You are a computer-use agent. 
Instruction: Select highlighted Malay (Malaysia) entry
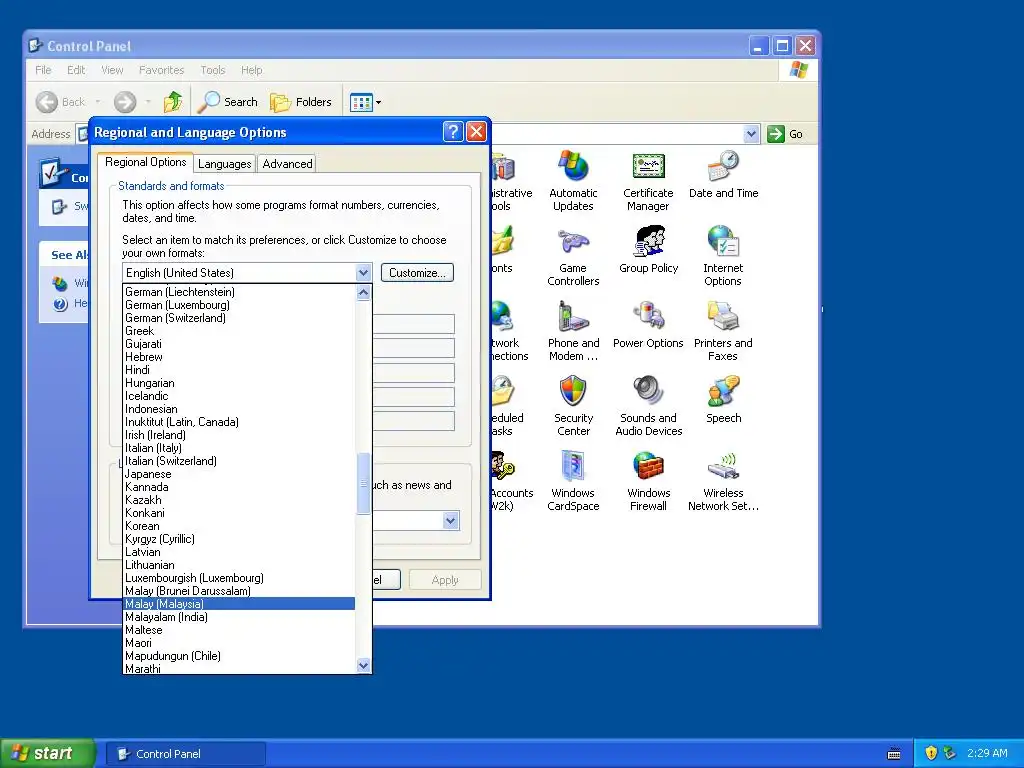click(239, 604)
